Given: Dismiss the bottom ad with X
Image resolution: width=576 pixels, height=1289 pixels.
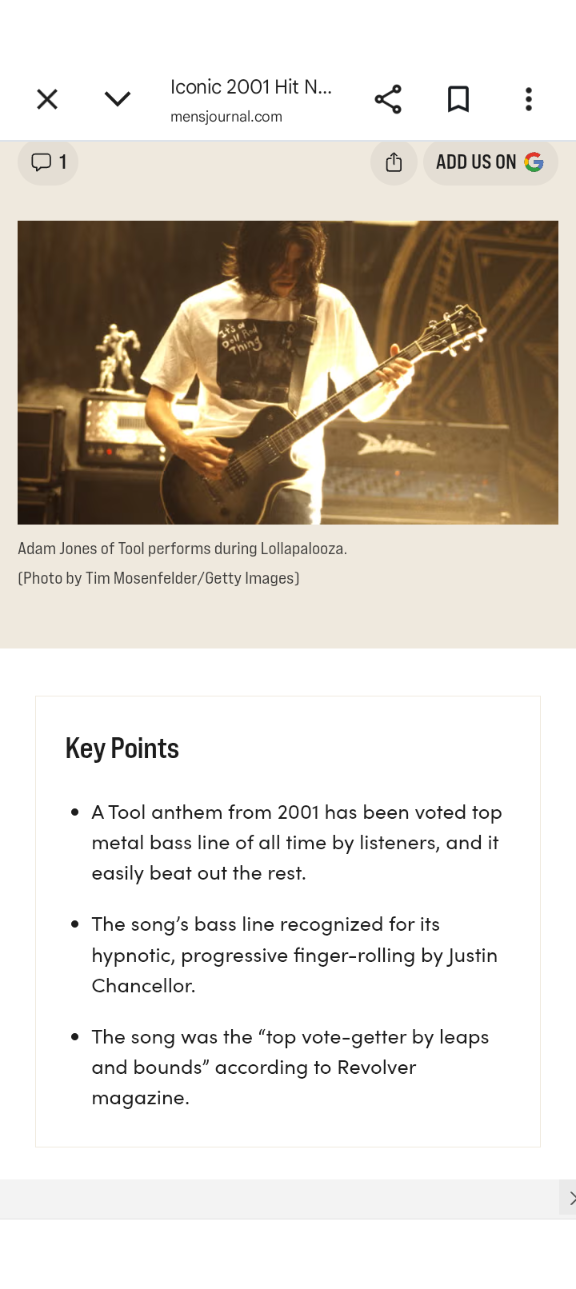Looking at the screenshot, I should pyautogui.click(x=570, y=1198).
